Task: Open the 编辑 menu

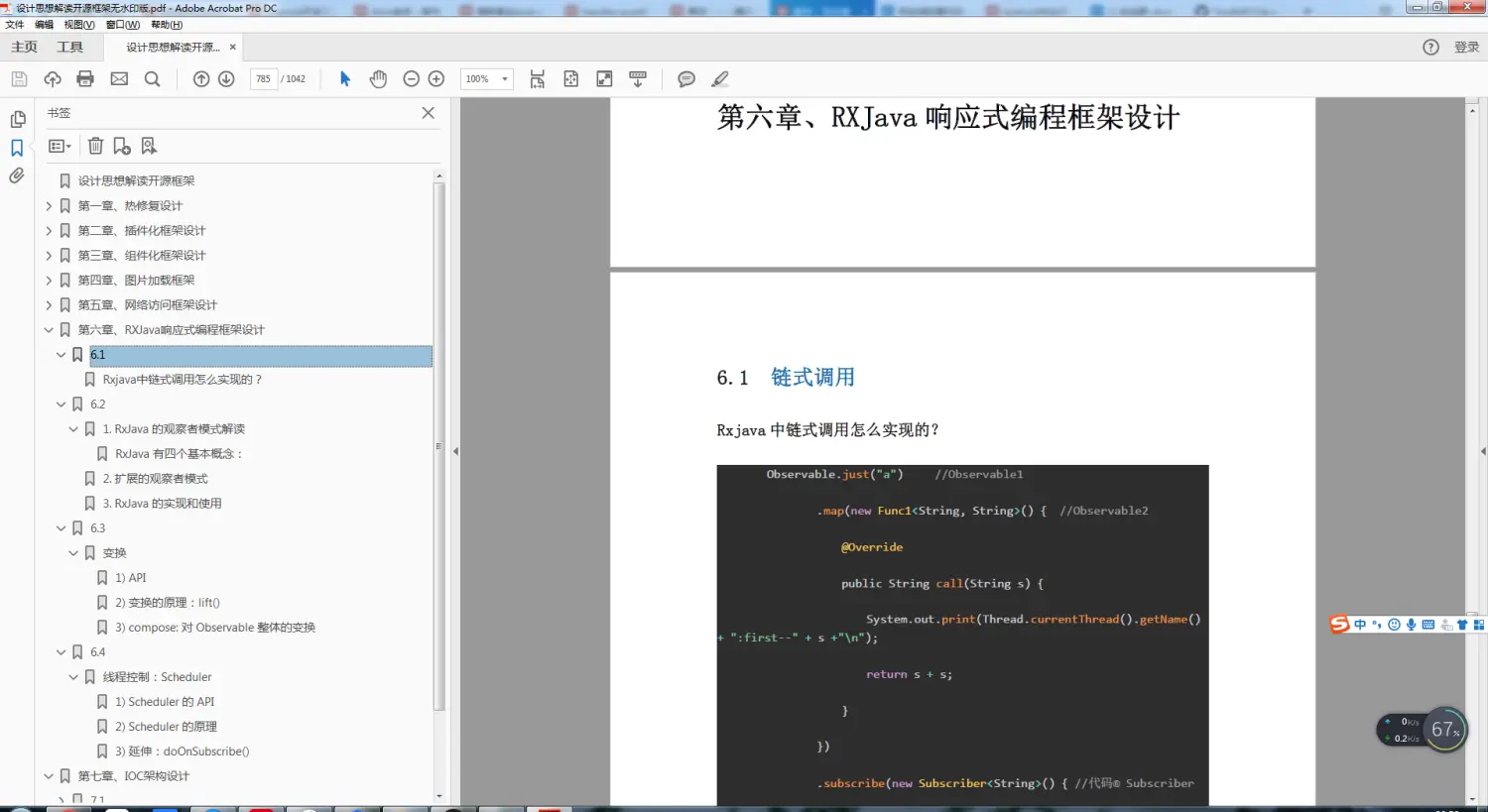Action: pyautogui.click(x=44, y=25)
